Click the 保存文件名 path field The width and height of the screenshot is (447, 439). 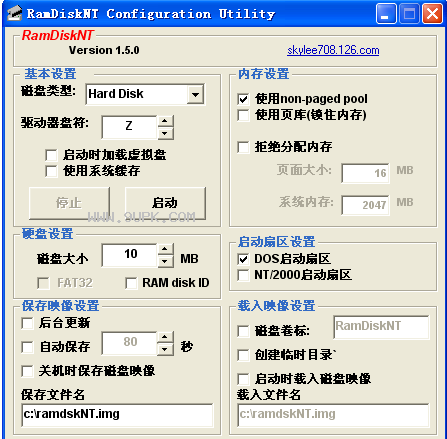117,415
